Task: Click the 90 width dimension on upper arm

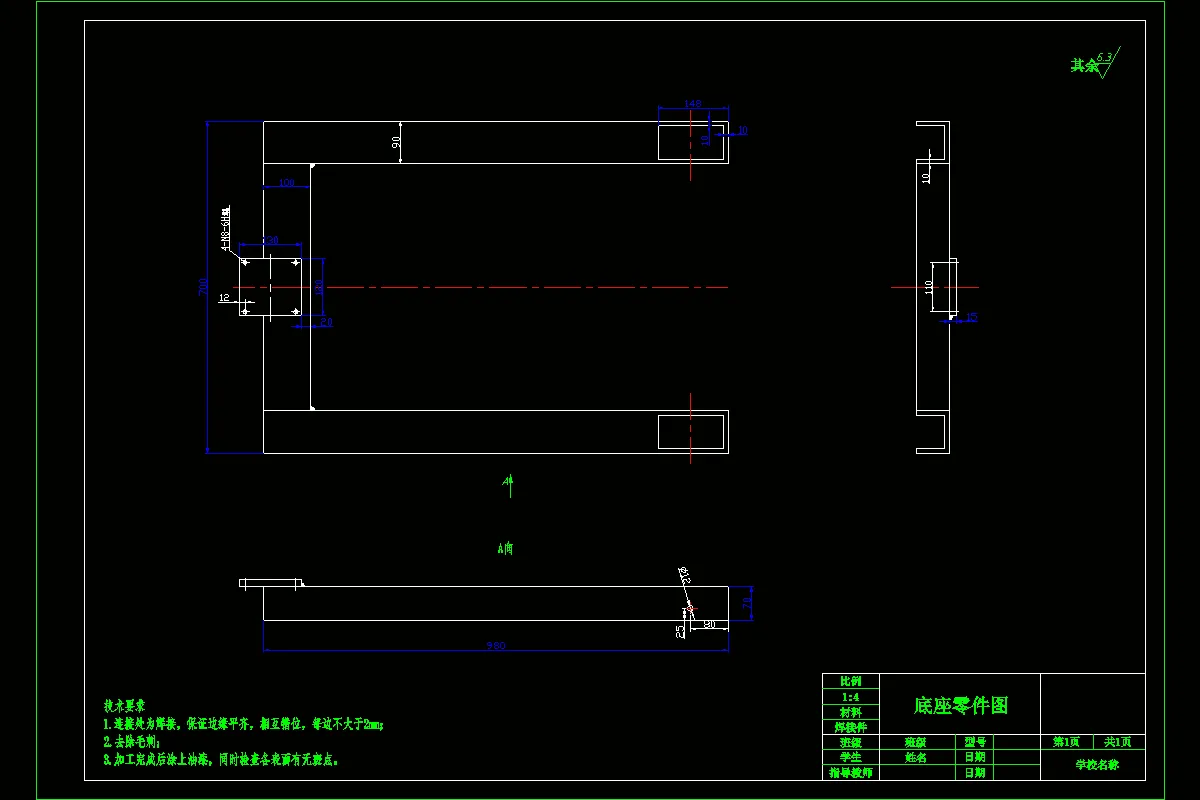Action: point(396,142)
